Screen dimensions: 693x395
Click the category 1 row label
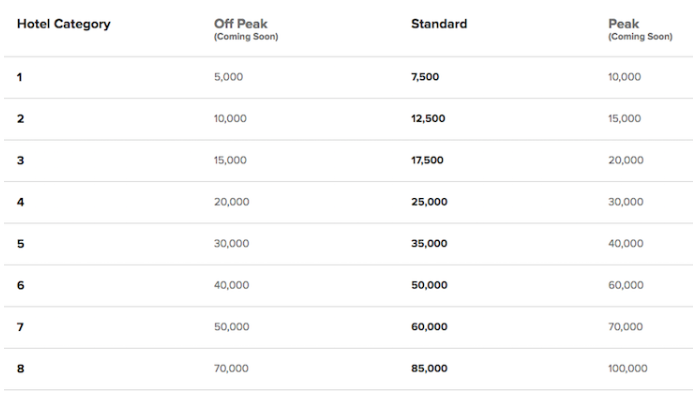pyautogui.click(x=19, y=77)
